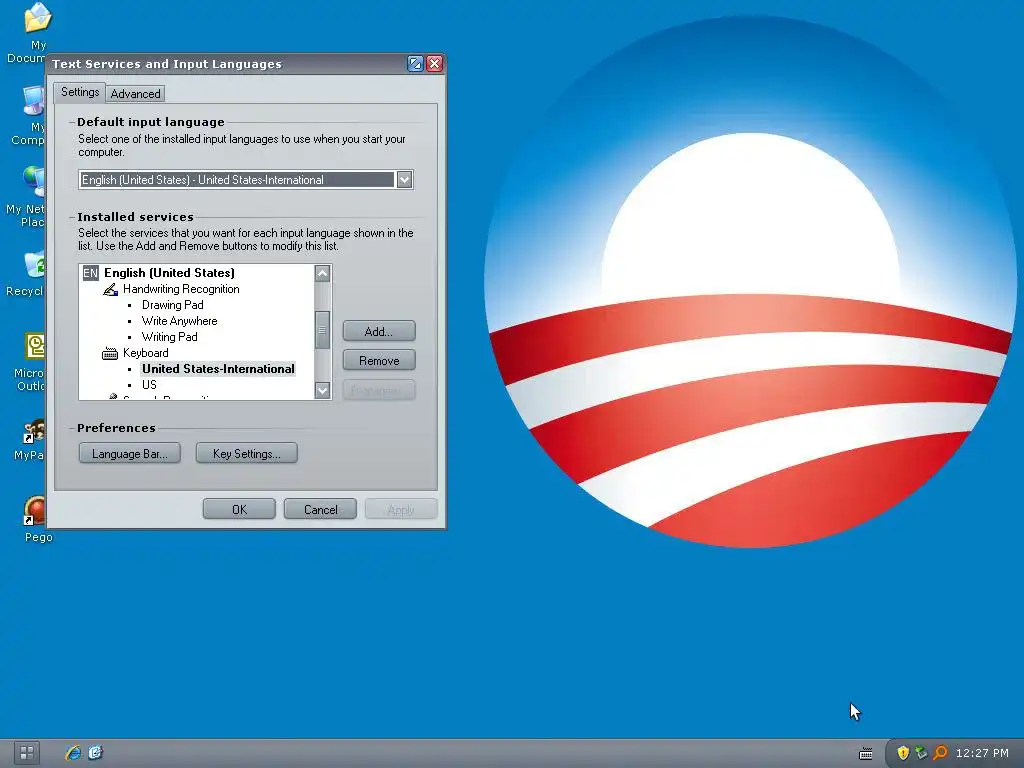
Task: Switch to the Advanced tab
Action: point(135,94)
